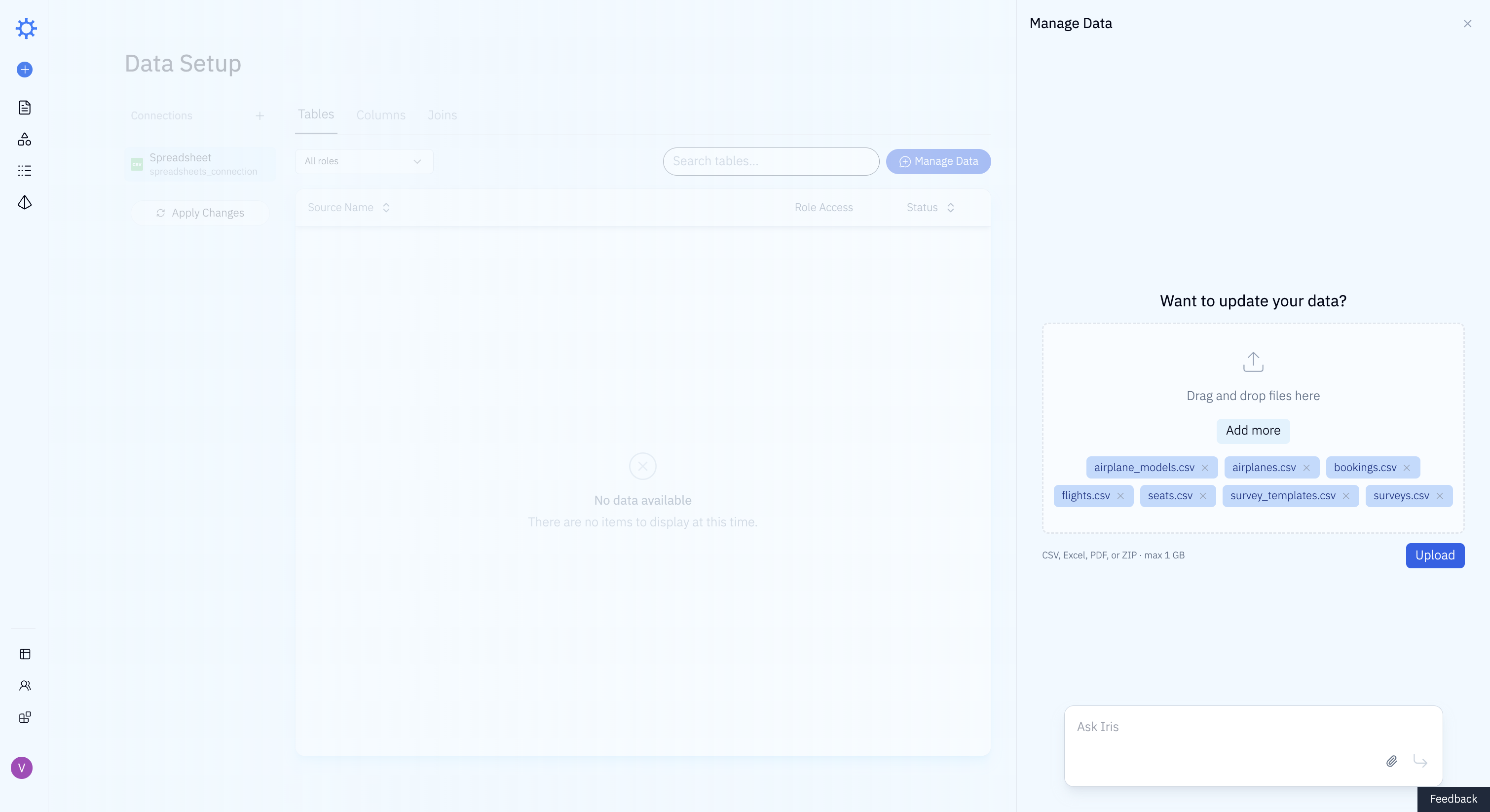Remove airplane_models.csv from upload list

(1205, 468)
